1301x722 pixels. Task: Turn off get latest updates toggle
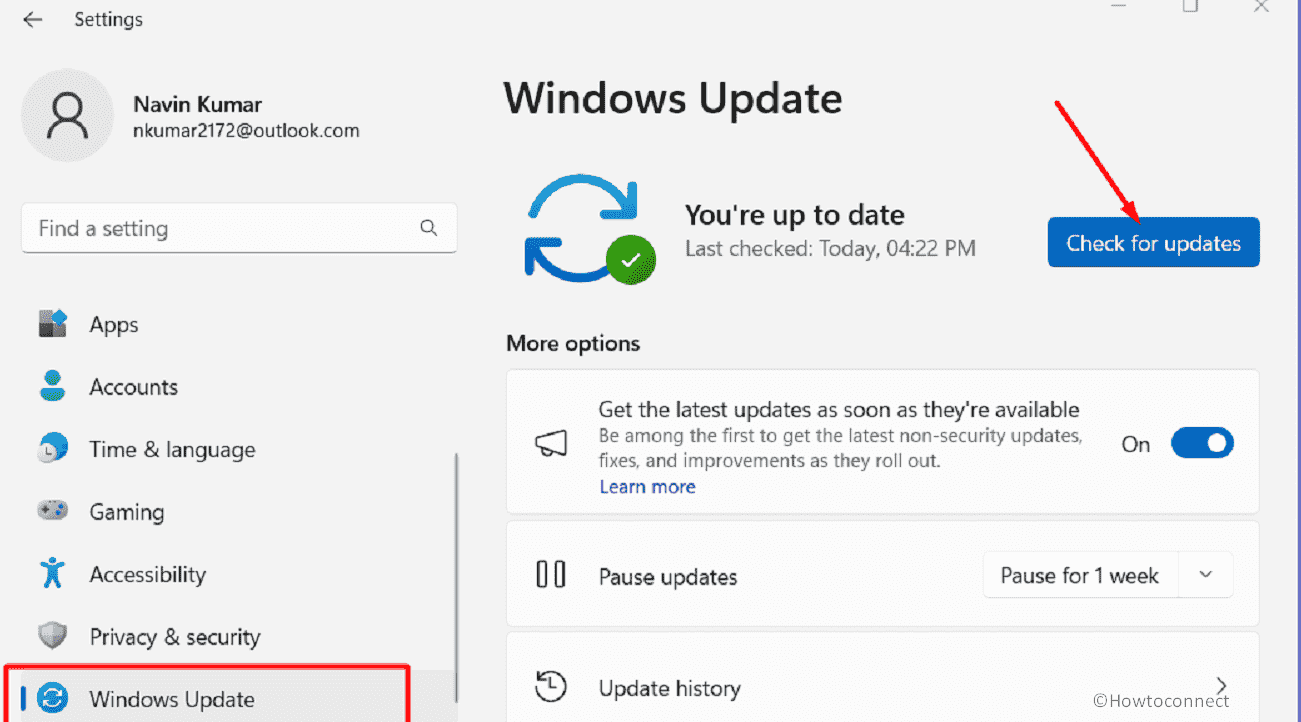(x=1201, y=443)
